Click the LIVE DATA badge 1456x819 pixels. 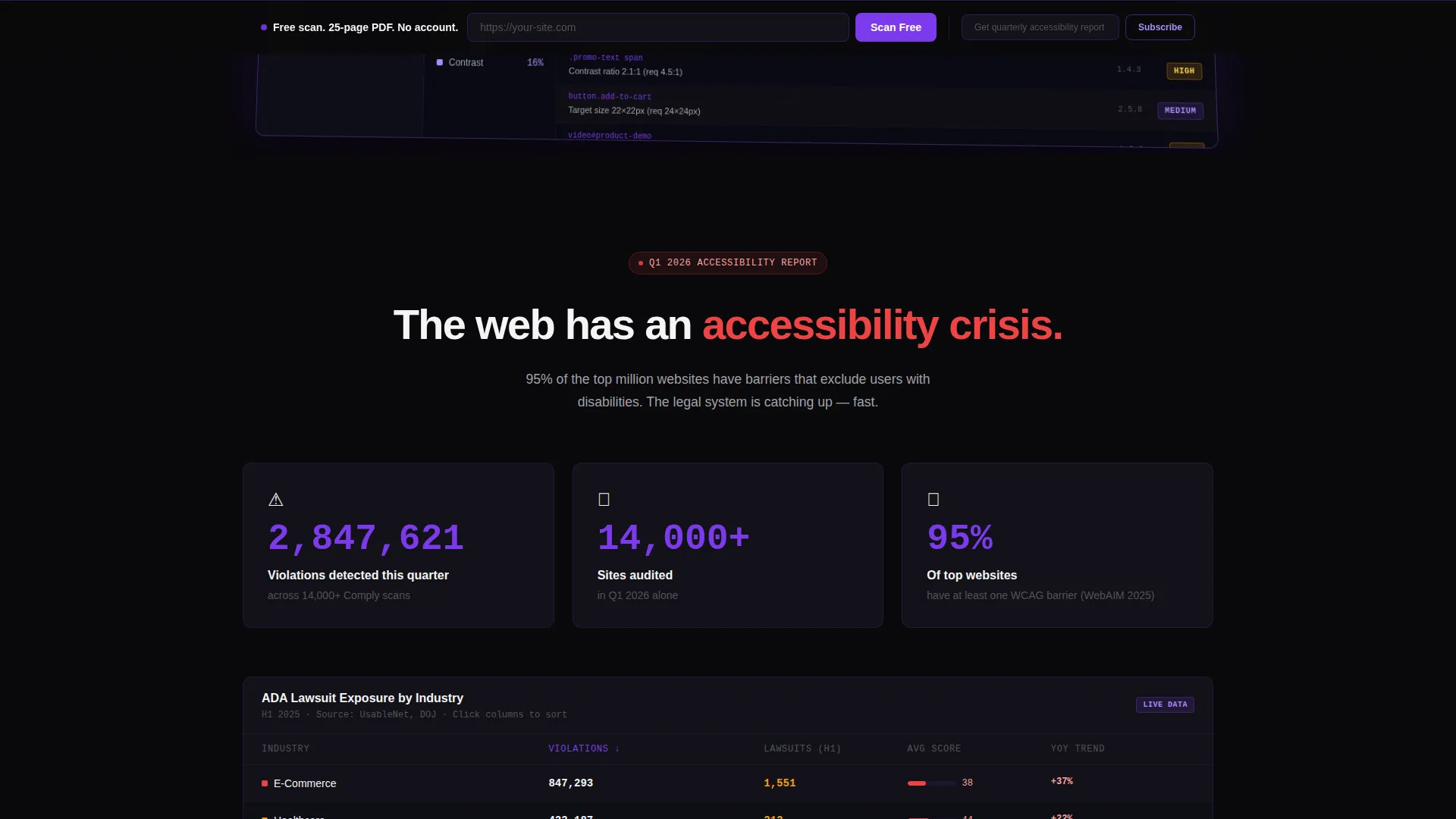click(x=1165, y=704)
